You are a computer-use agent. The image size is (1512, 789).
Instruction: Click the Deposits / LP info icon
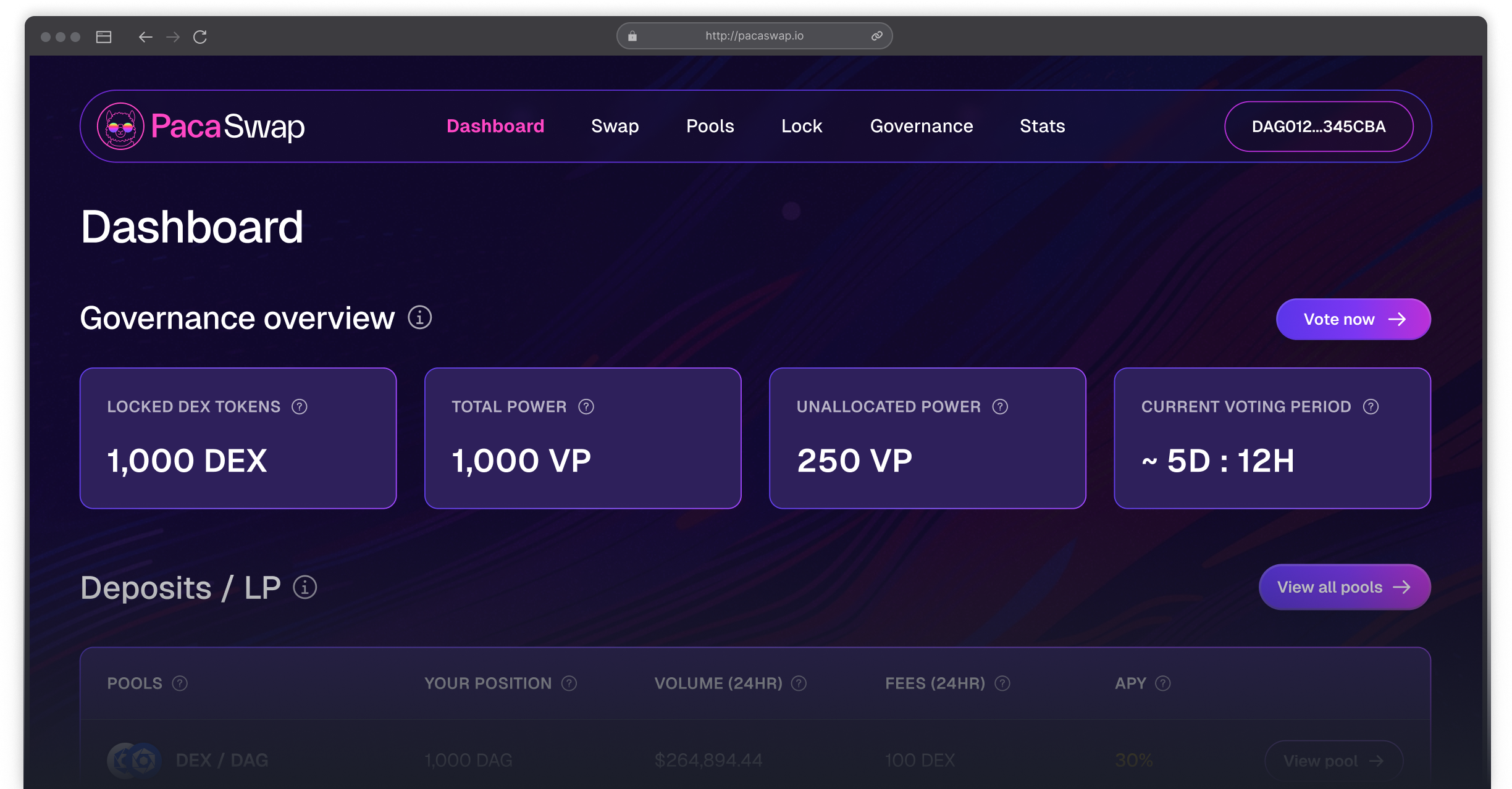[x=304, y=588]
